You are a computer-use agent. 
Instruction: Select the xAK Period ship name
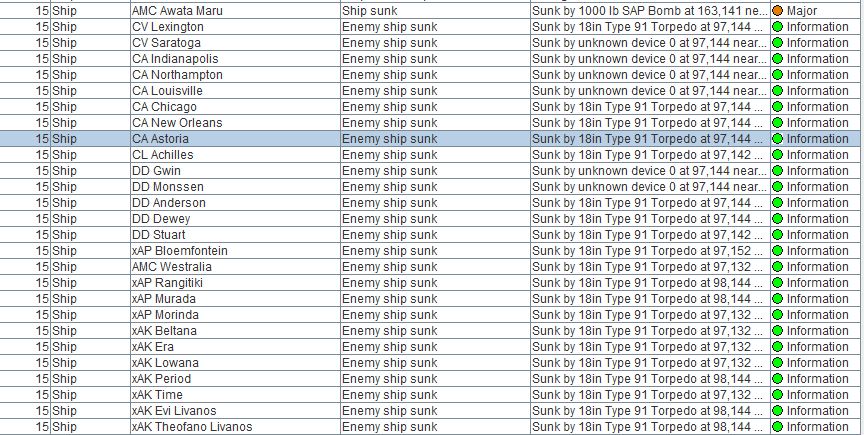[161, 378]
